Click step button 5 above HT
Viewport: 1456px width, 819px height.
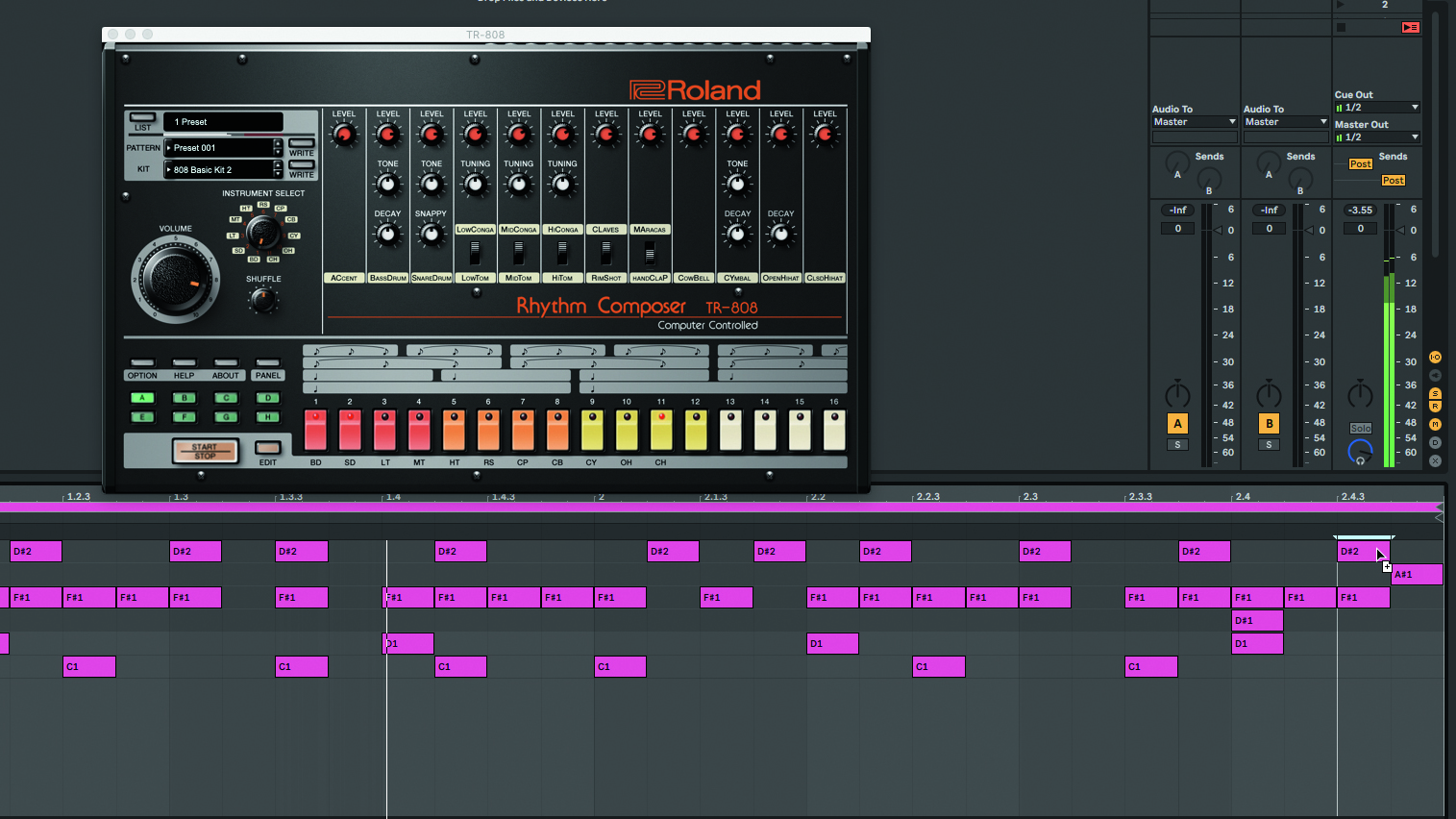pyautogui.click(x=454, y=430)
